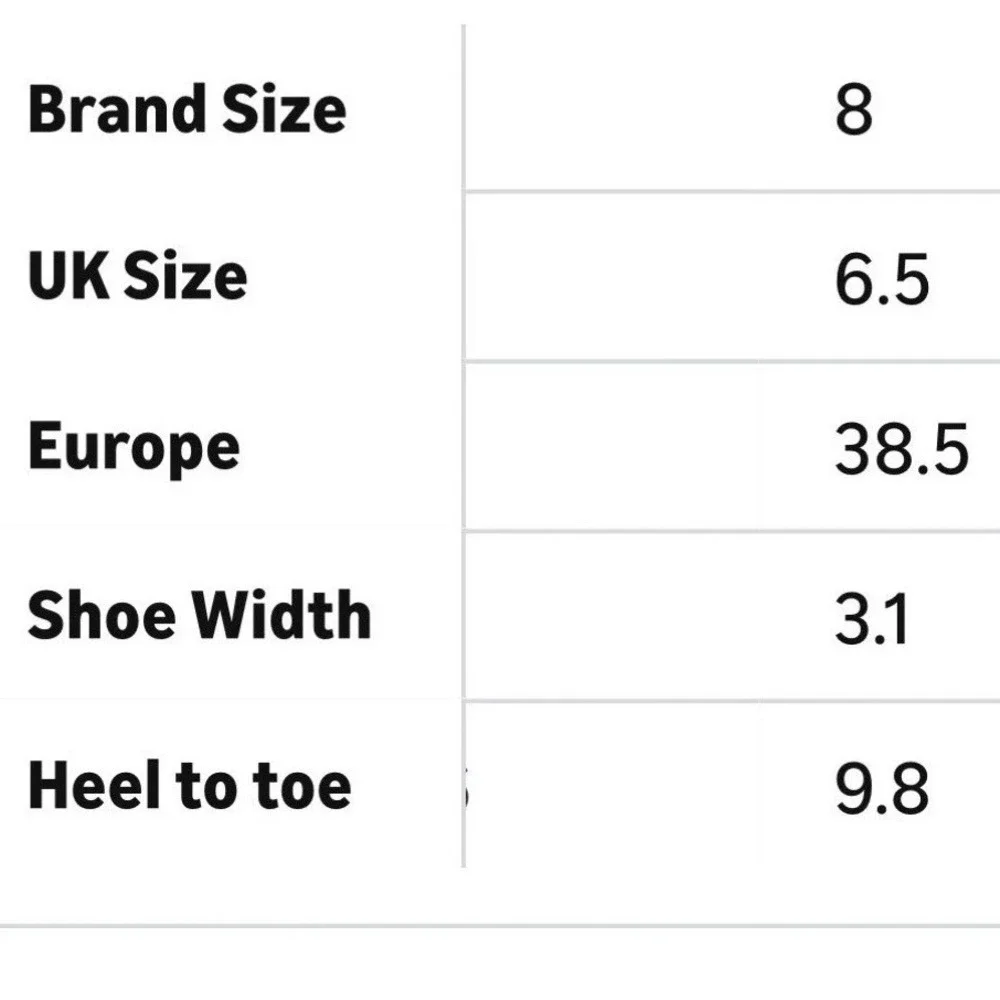Select the Europe value 38.5
Viewport: 1000px width, 1000px height.
[x=901, y=449]
